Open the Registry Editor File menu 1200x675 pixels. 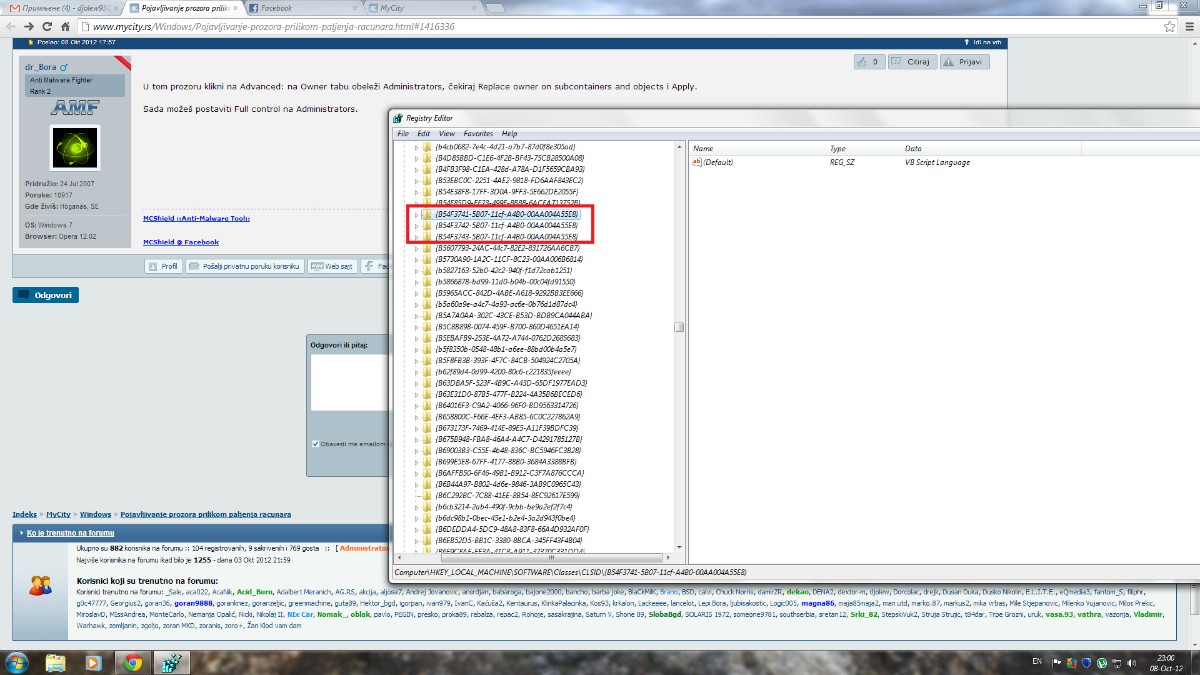[x=403, y=133]
